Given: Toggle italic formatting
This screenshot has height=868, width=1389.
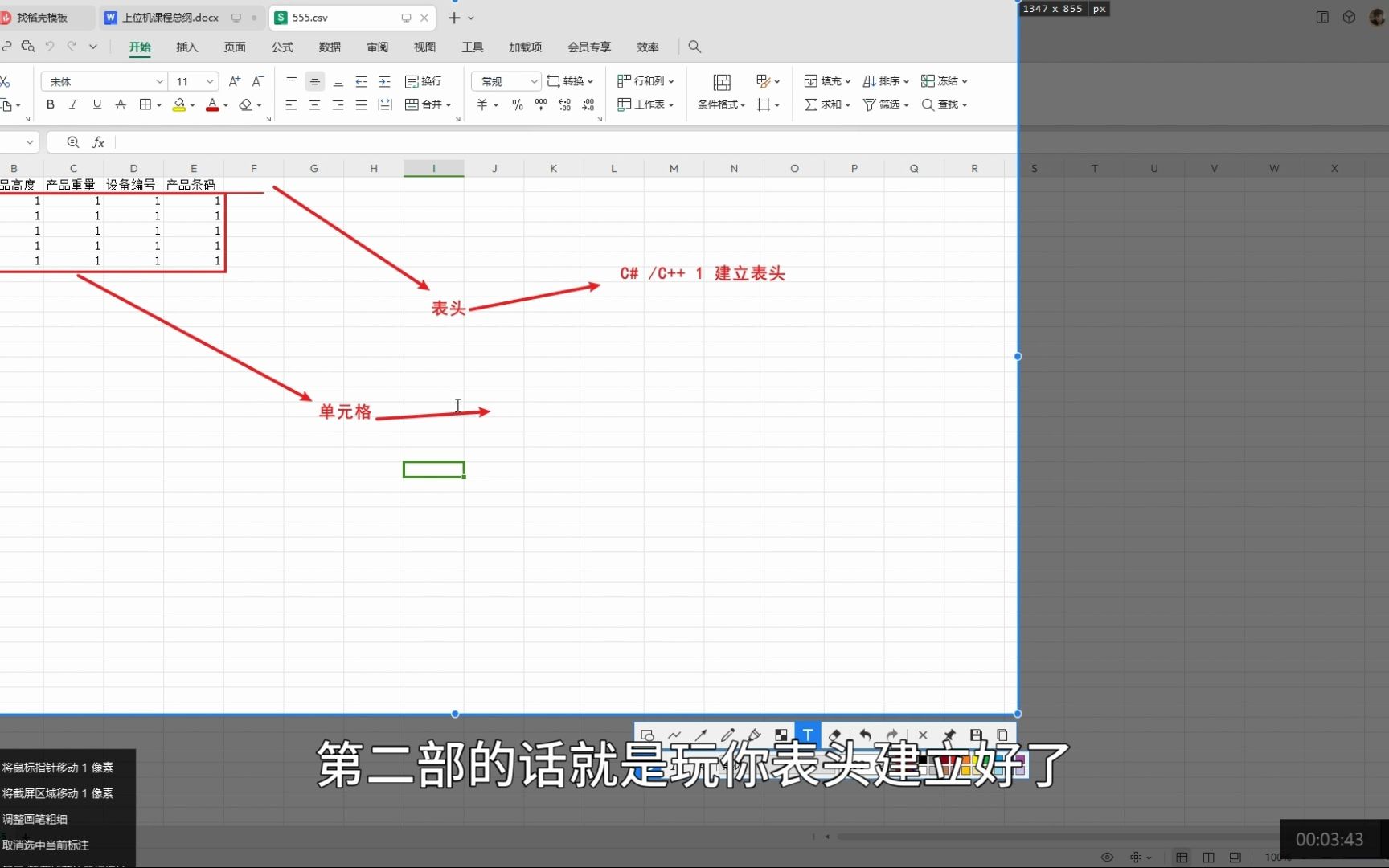Looking at the screenshot, I should point(73,104).
